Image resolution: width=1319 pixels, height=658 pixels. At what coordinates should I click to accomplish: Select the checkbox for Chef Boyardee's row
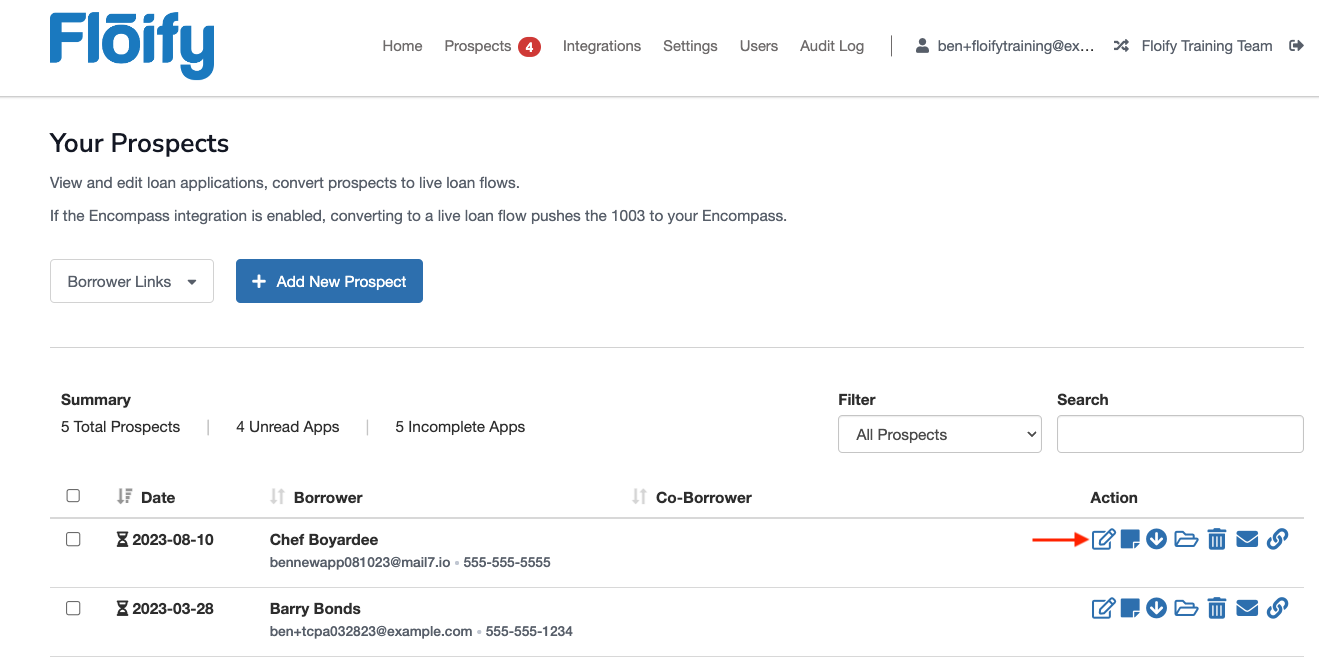73,539
